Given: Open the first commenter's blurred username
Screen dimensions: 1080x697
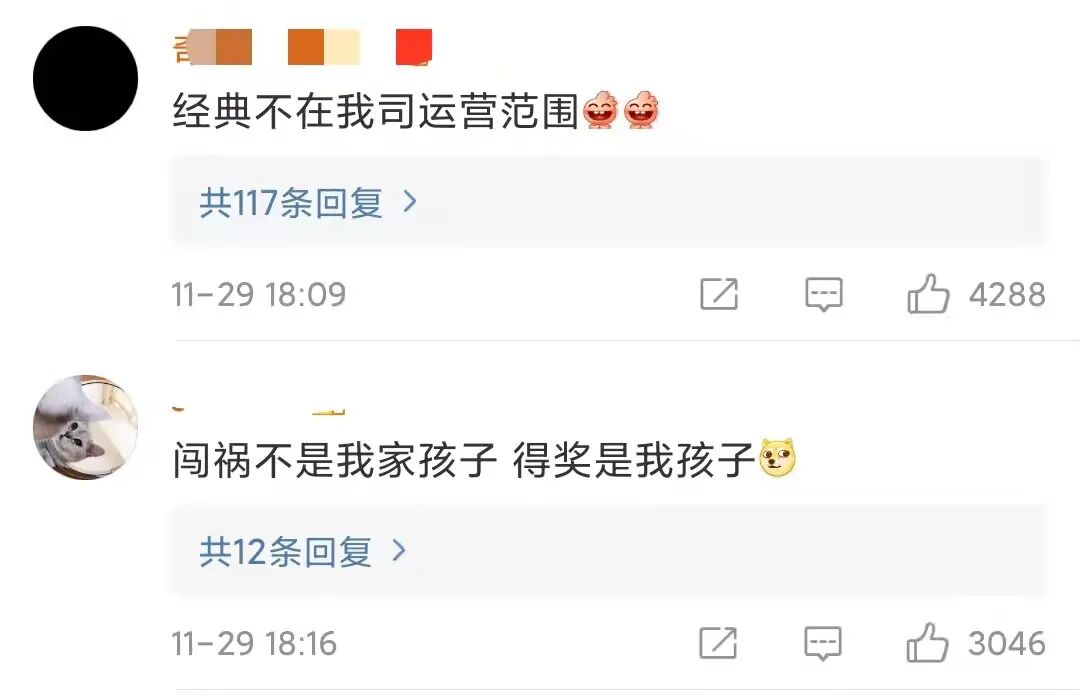Looking at the screenshot, I should (303, 47).
